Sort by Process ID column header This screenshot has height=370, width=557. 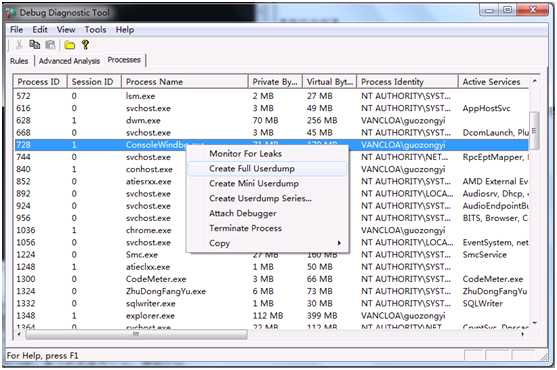click(40, 82)
